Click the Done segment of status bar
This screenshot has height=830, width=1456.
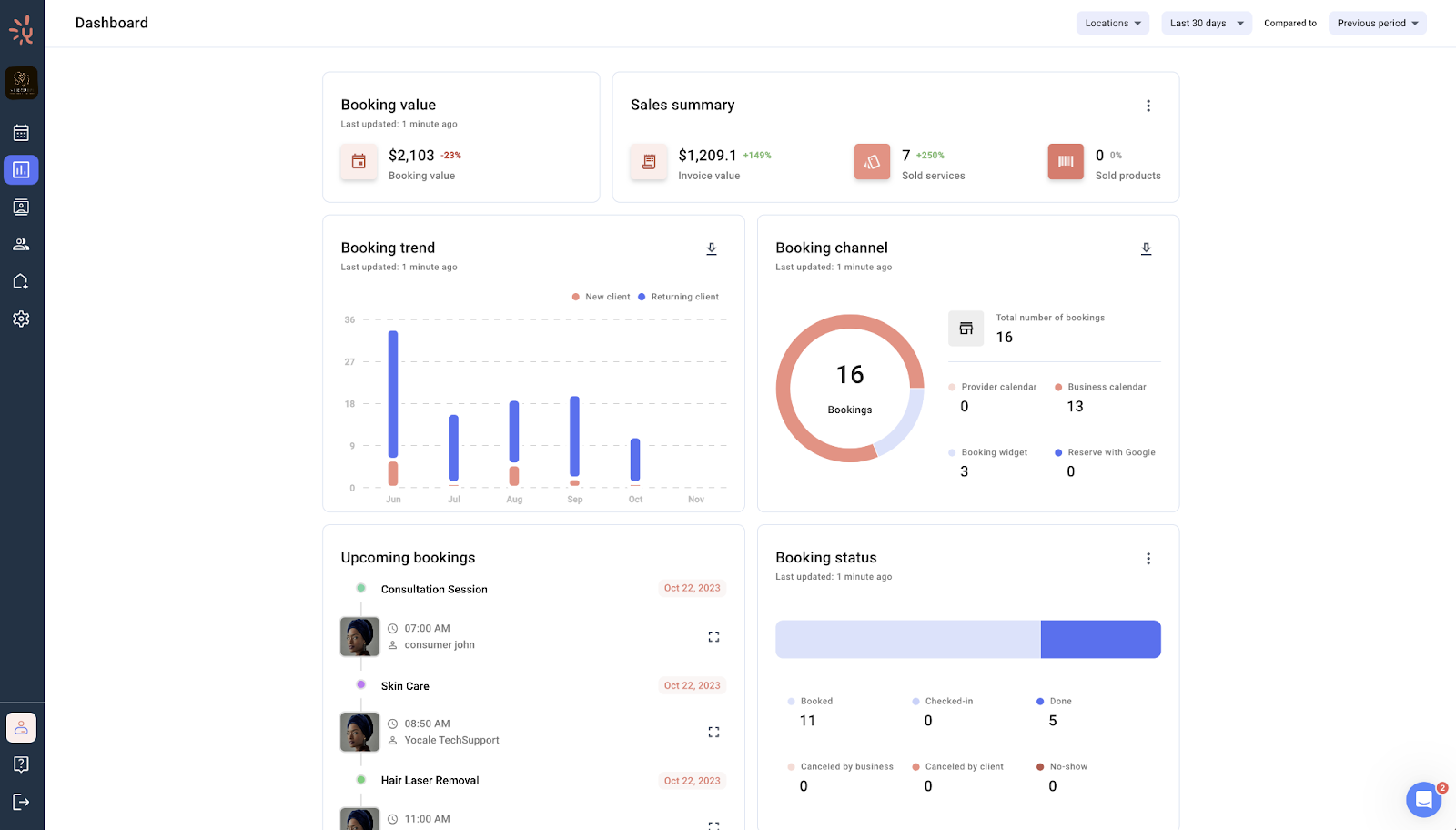(1100, 640)
